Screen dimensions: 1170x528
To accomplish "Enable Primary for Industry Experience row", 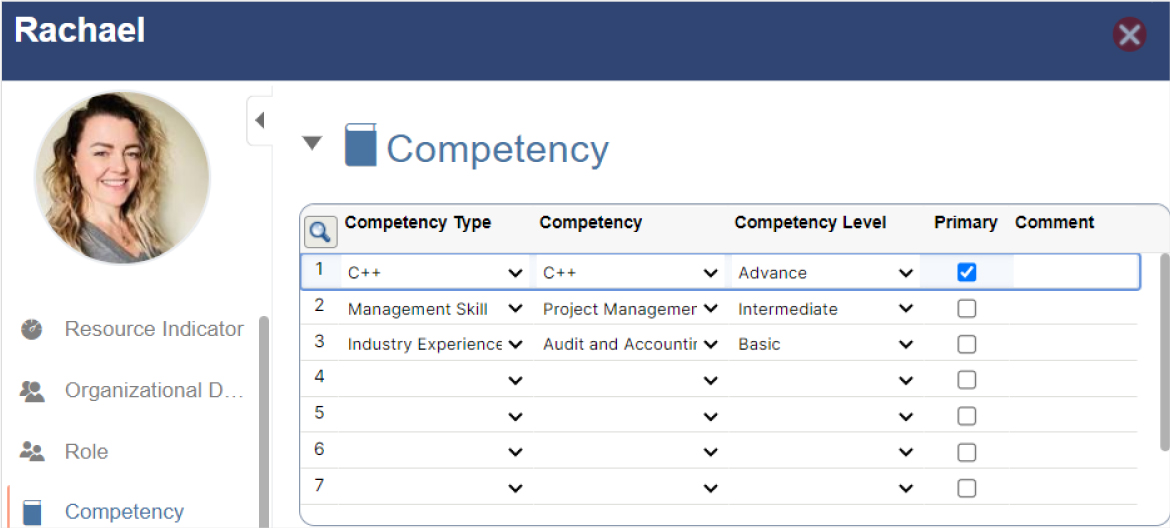I will click(966, 344).
